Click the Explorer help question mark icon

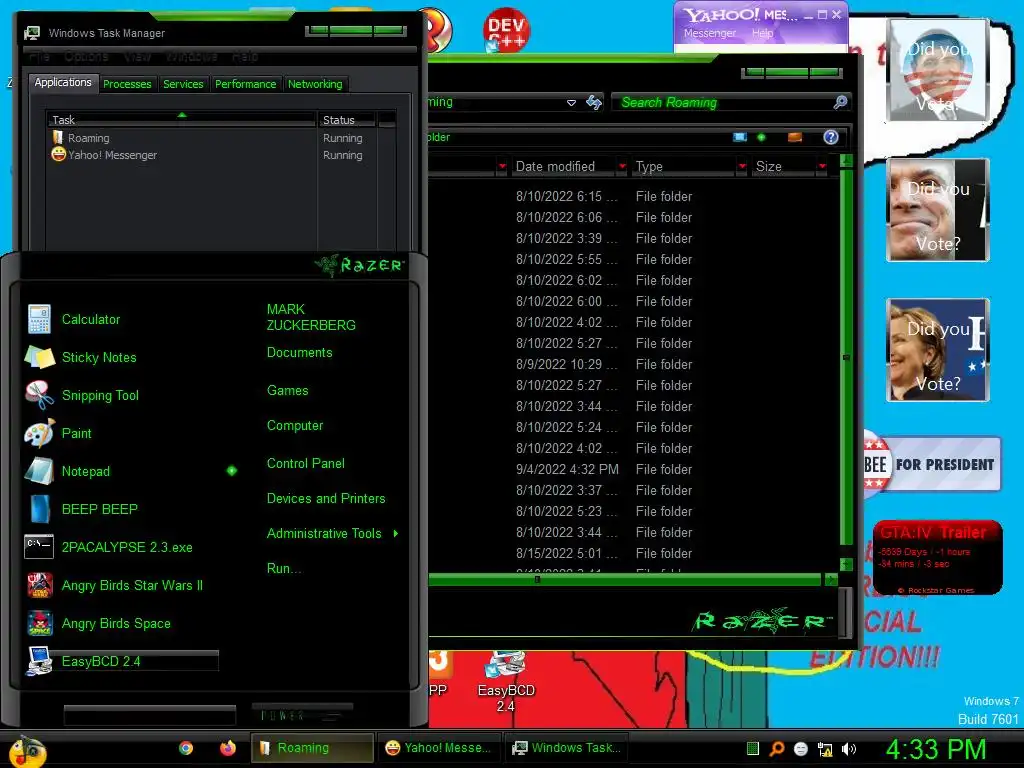point(831,137)
